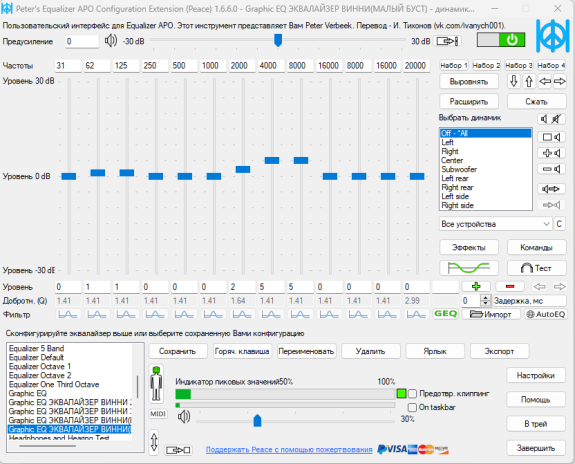This screenshot has width=575, height=464.
Task: Enable On taskbar checkbox
Action: click(413, 408)
